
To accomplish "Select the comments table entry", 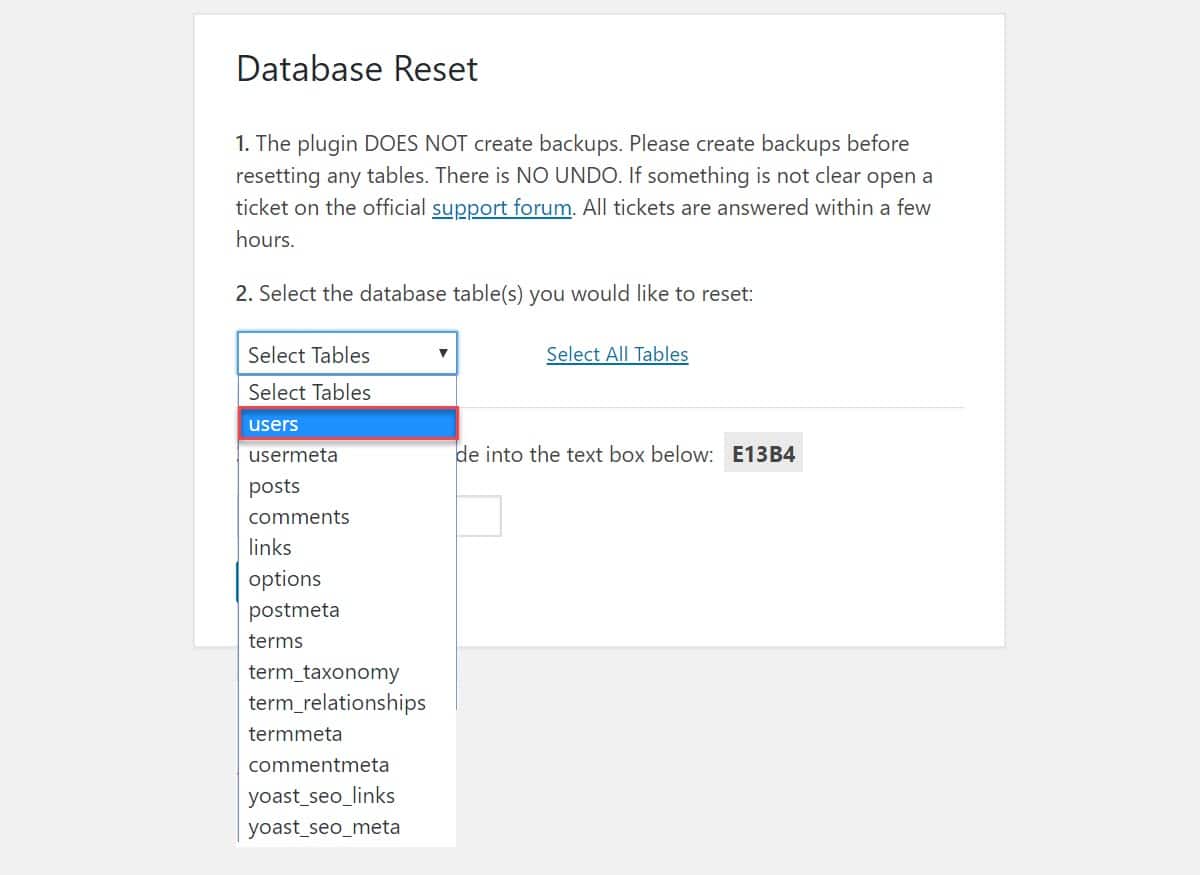I will click(347, 517).
